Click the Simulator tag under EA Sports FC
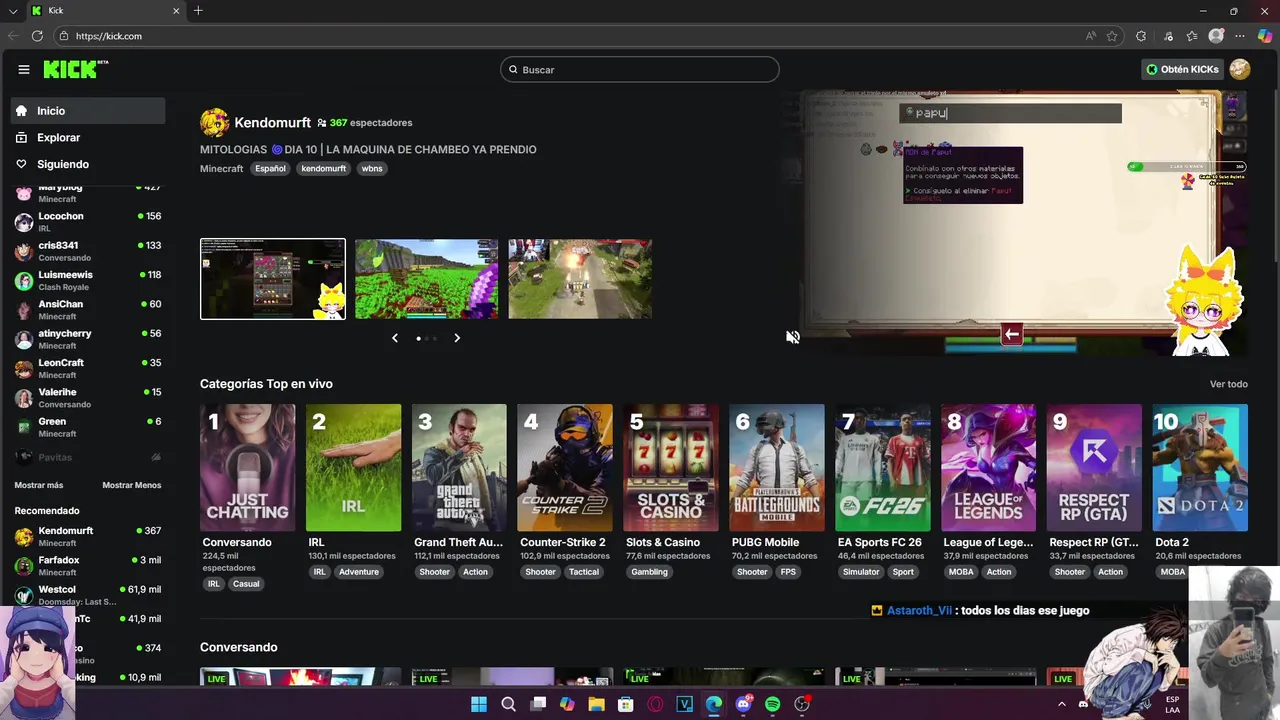Viewport: 1280px width, 720px height. tap(861, 572)
